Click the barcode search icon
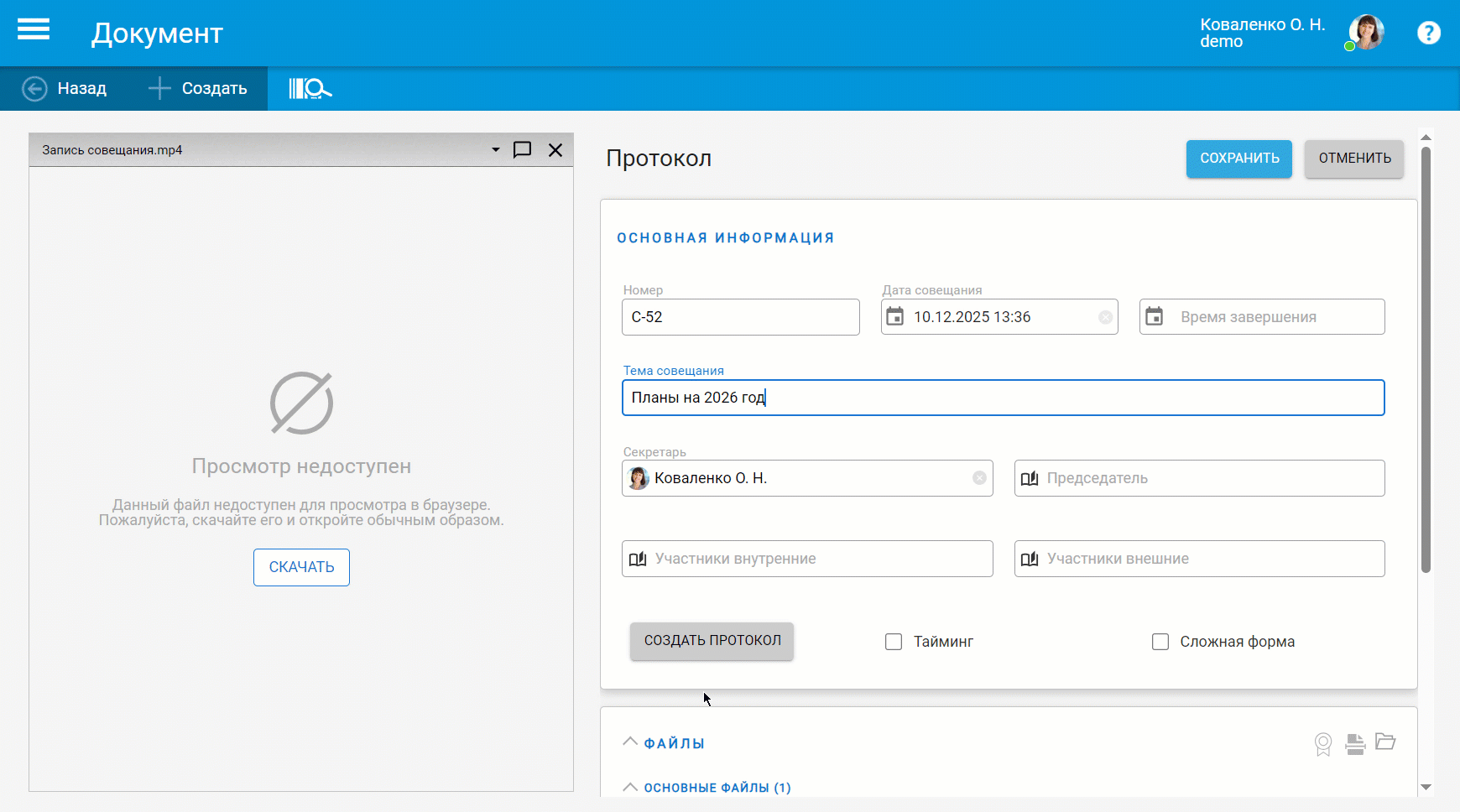1460x812 pixels. (310, 88)
